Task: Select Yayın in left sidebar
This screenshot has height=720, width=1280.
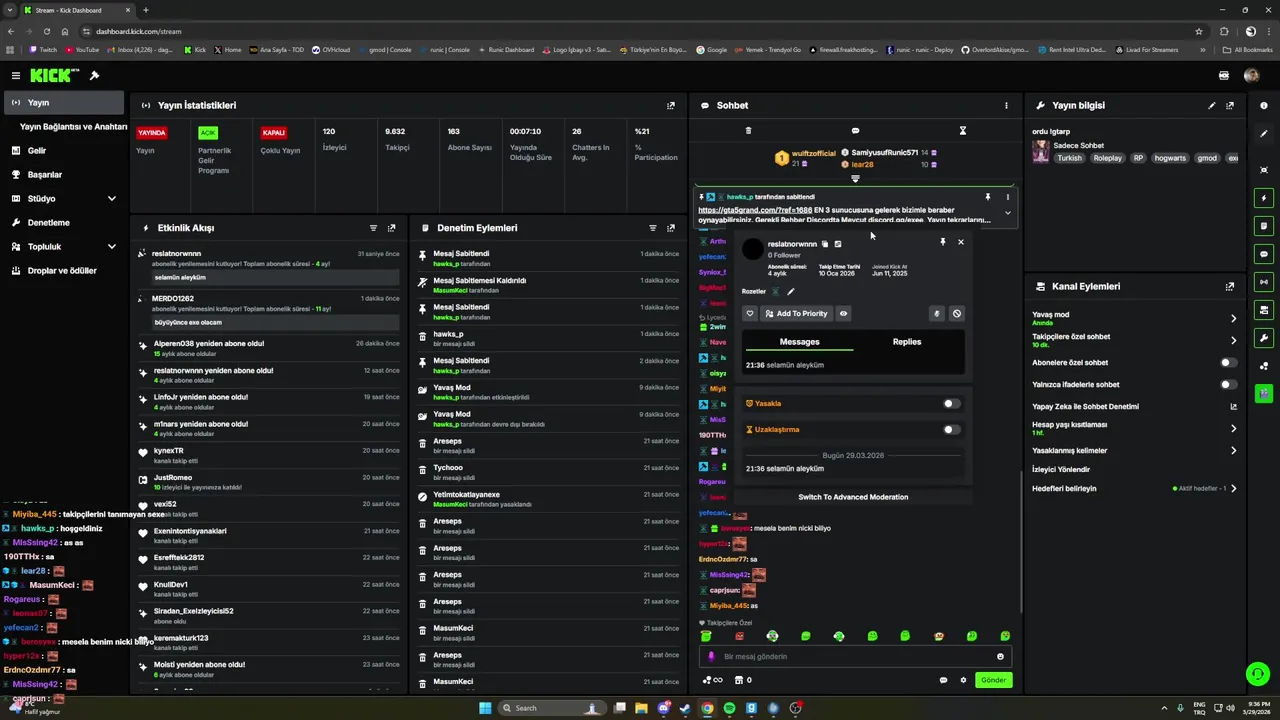Action: point(64,103)
